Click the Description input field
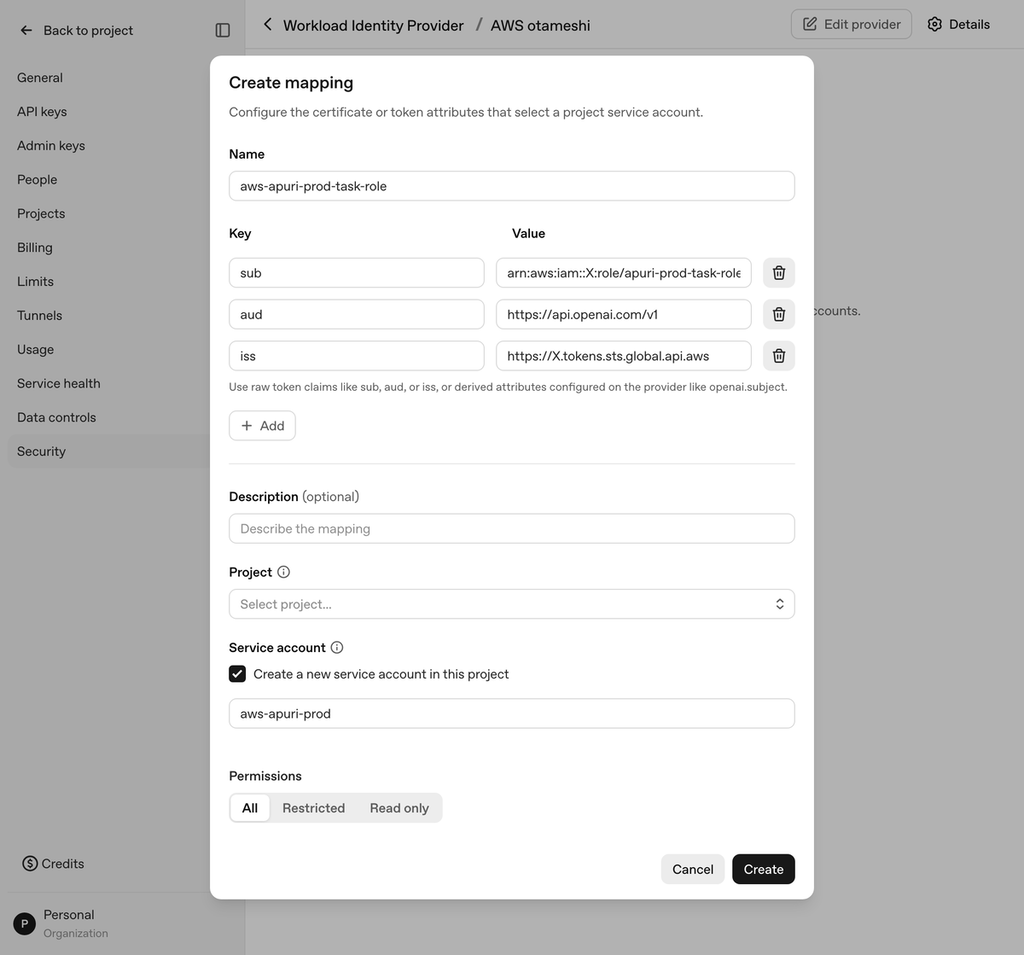Screen dimensions: 1024x955 (x=511, y=528)
